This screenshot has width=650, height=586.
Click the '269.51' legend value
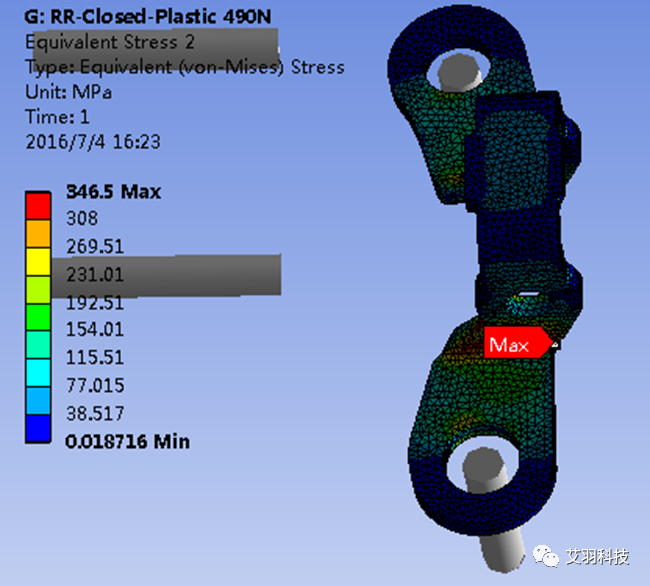(x=95, y=247)
